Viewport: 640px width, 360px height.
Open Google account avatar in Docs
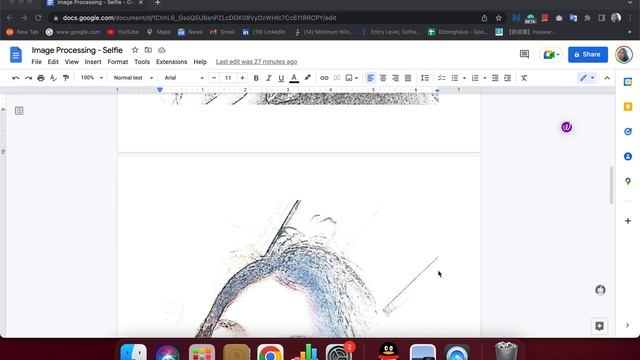point(624,54)
